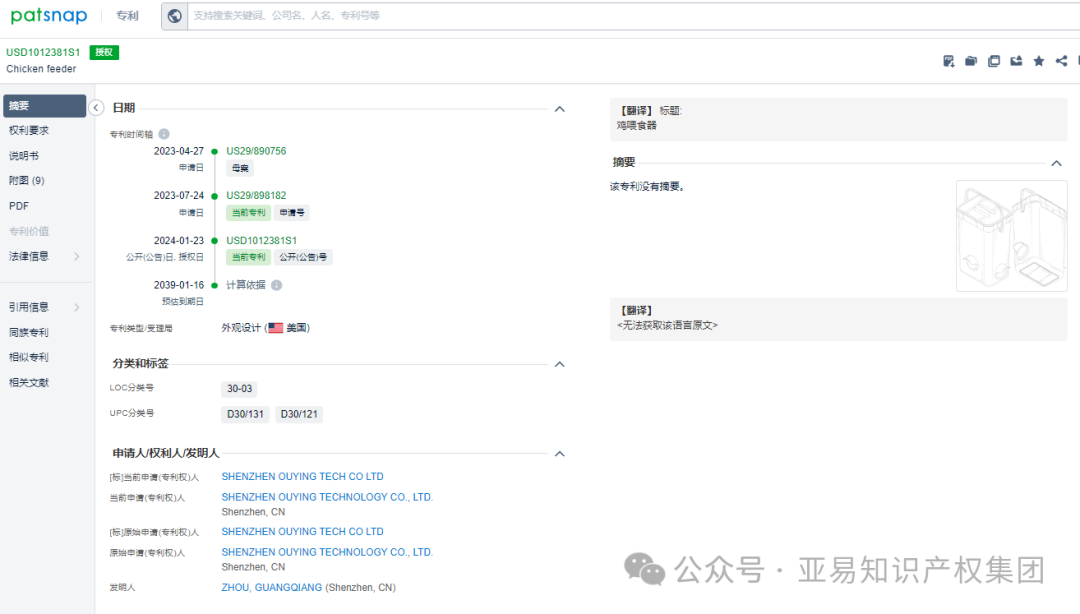Click the patsnap logo
The width and height of the screenshot is (1080, 614).
(48, 15)
